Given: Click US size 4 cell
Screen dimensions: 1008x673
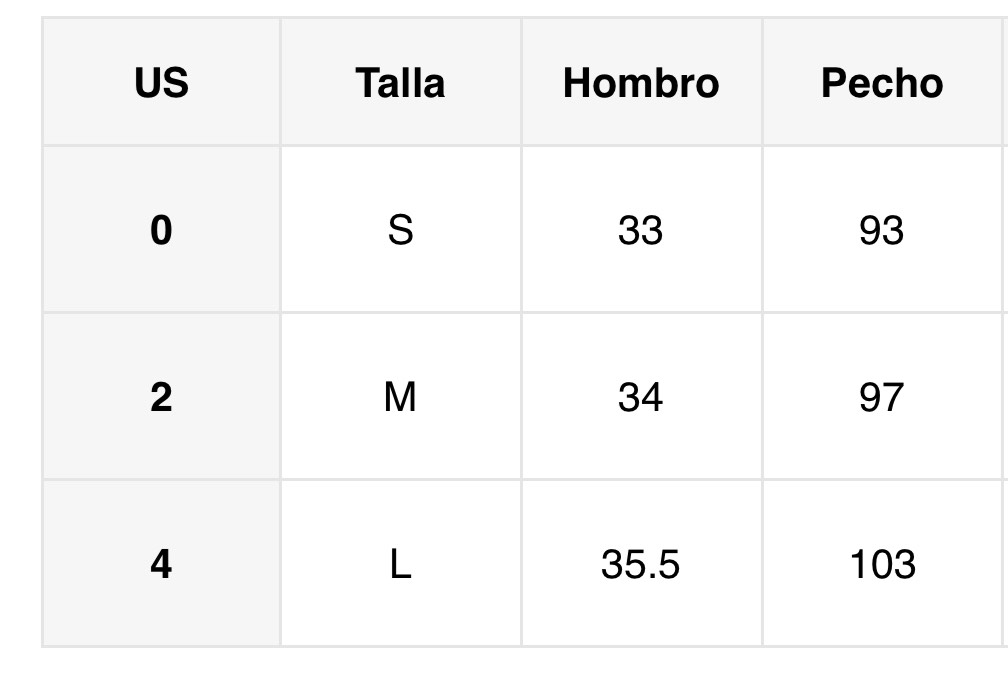Looking at the screenshot, I should click(161, 565).
